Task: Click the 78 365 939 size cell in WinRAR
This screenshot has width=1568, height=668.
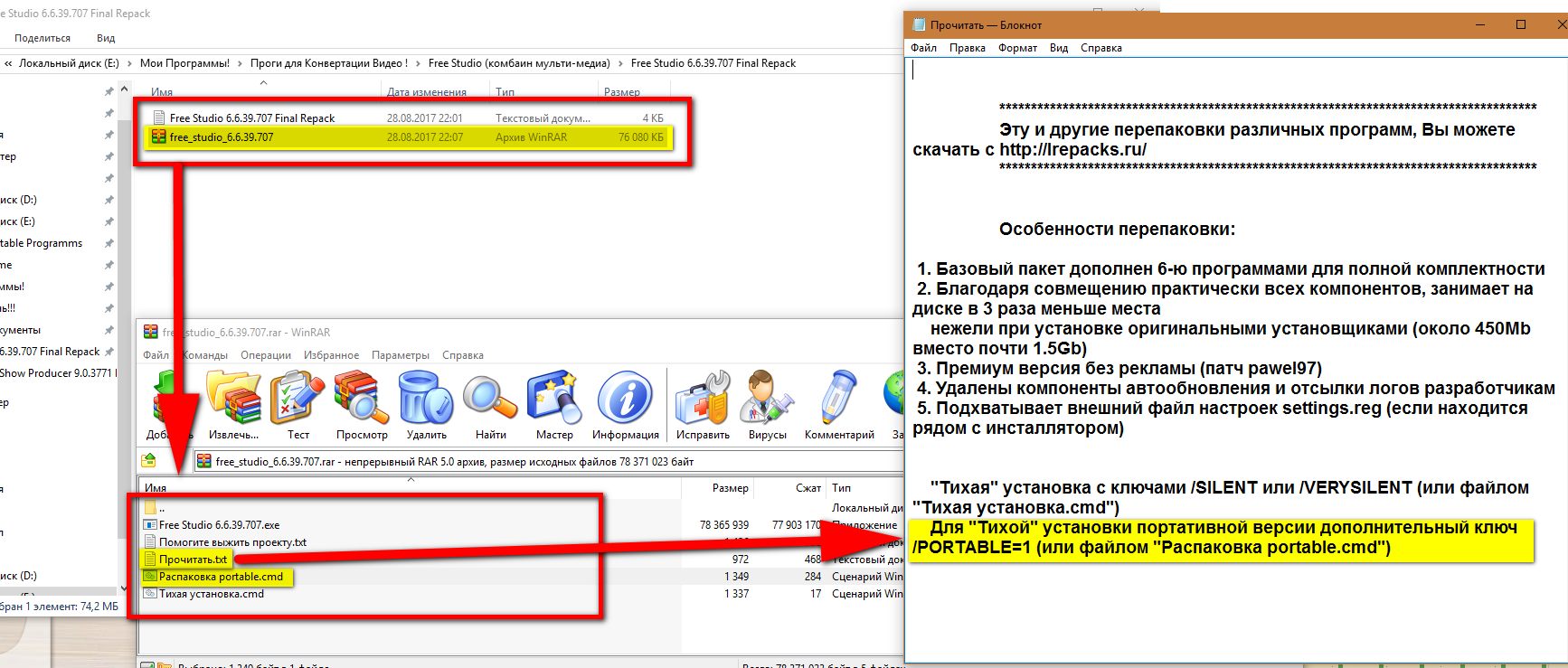Action: (723, 525)
